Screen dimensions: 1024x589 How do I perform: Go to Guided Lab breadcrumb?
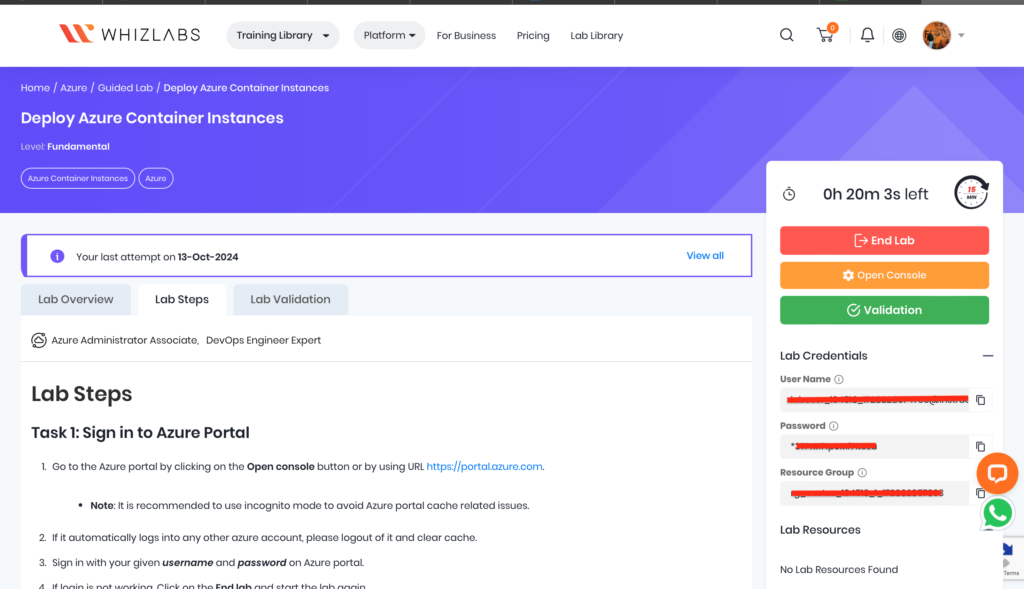[125, 88]
